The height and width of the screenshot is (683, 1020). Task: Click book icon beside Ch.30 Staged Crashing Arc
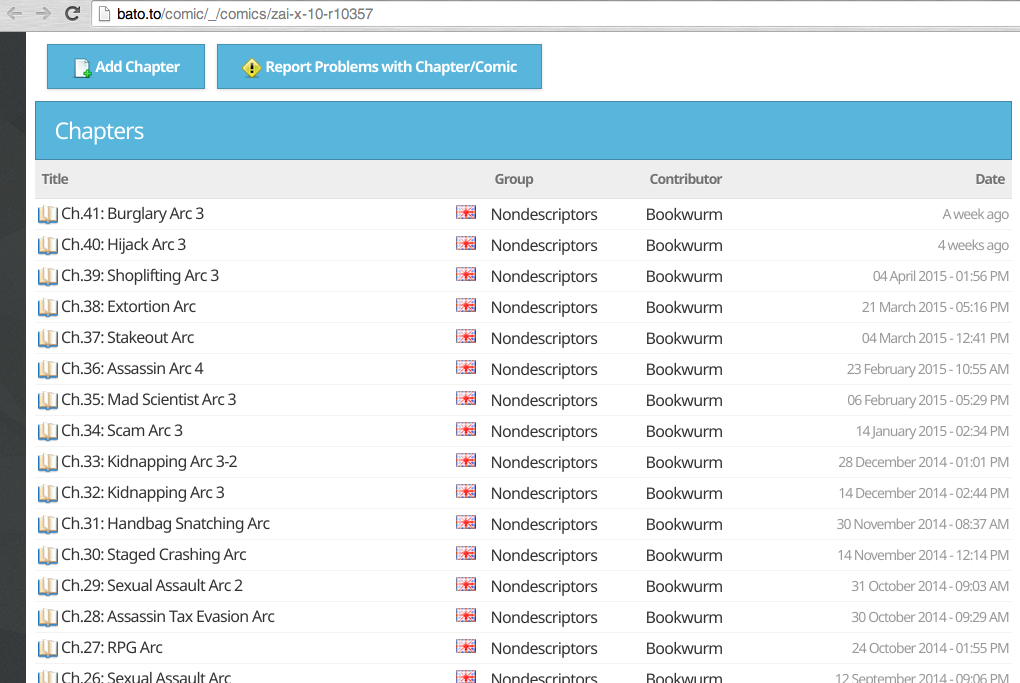pyautogui.click(x=48, y=555)
